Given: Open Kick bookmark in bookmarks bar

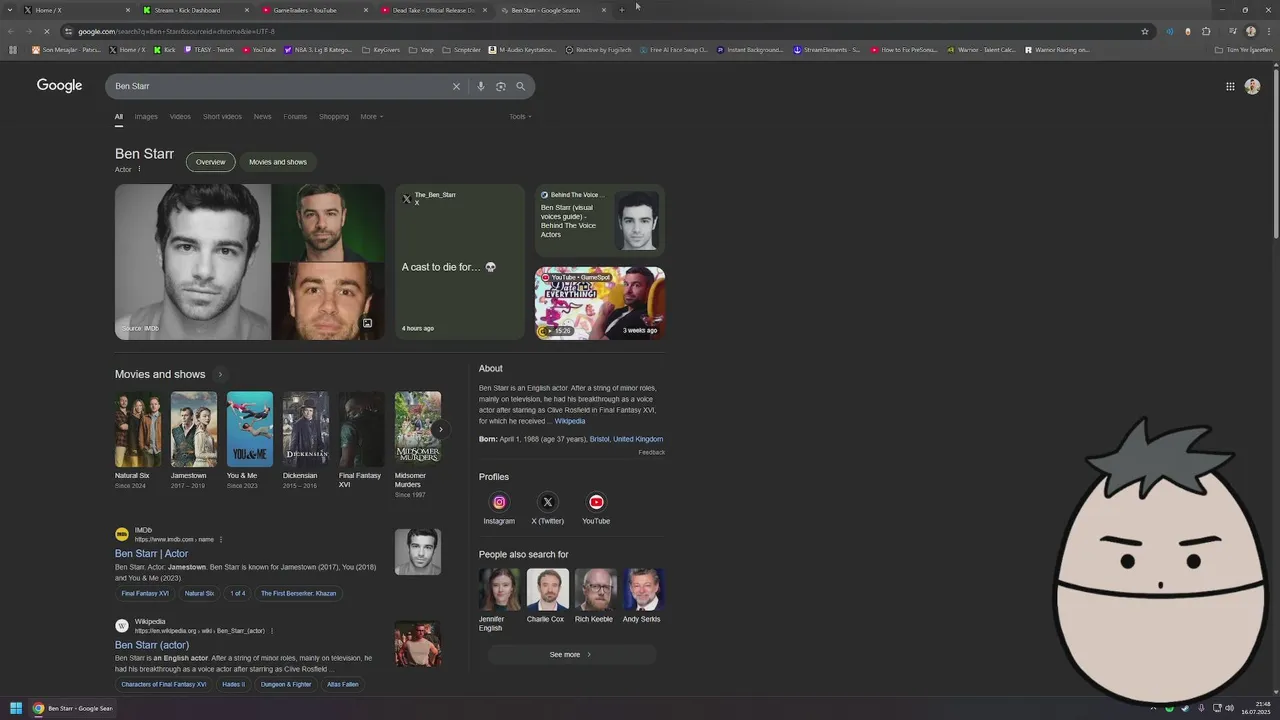Looking at the screenshot, I should [x=165, y=49].
